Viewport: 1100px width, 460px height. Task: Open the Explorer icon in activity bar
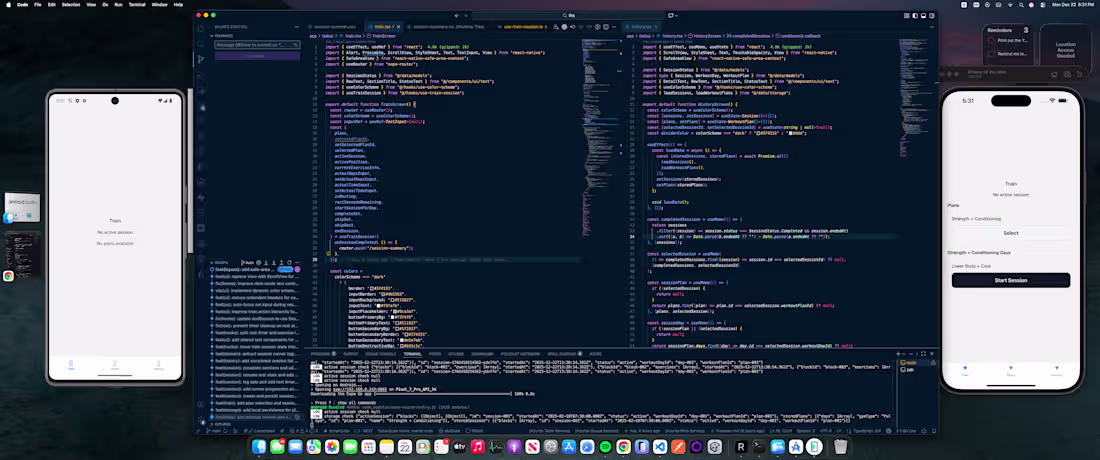point(201,29)
